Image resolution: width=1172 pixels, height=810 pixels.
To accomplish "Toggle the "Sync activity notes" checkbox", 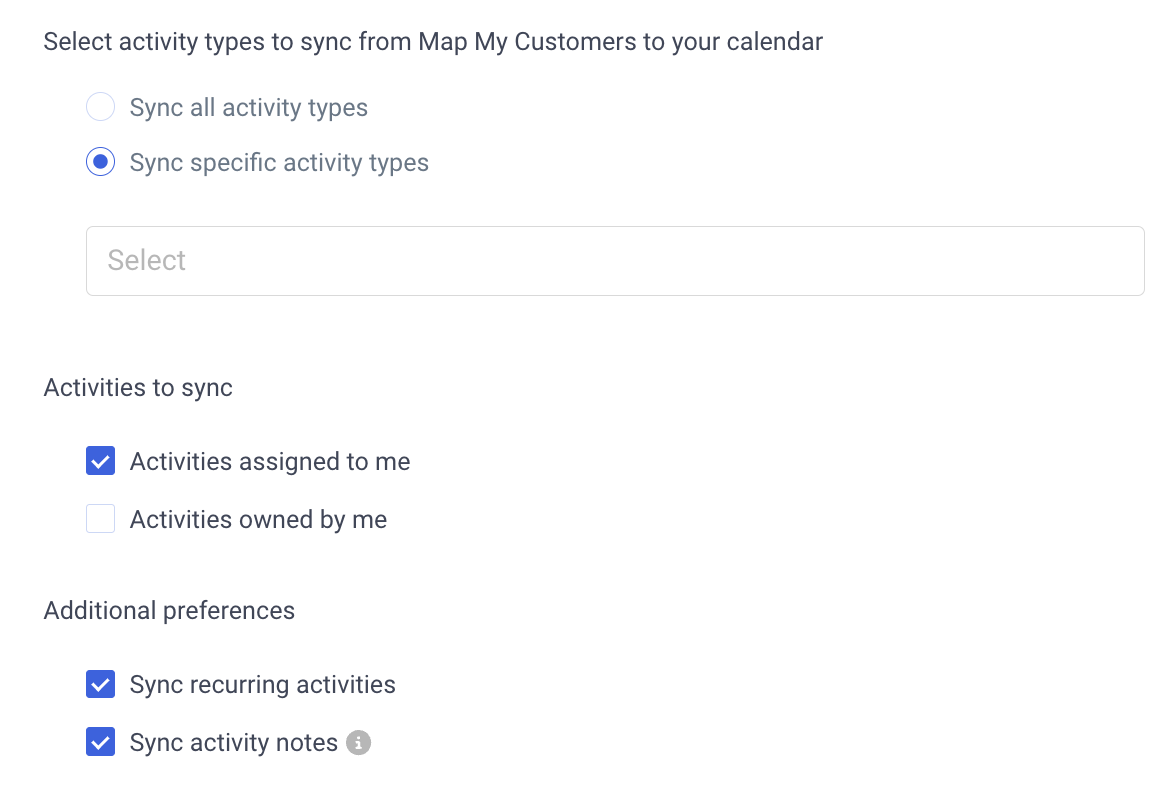I will coord(100,742).
